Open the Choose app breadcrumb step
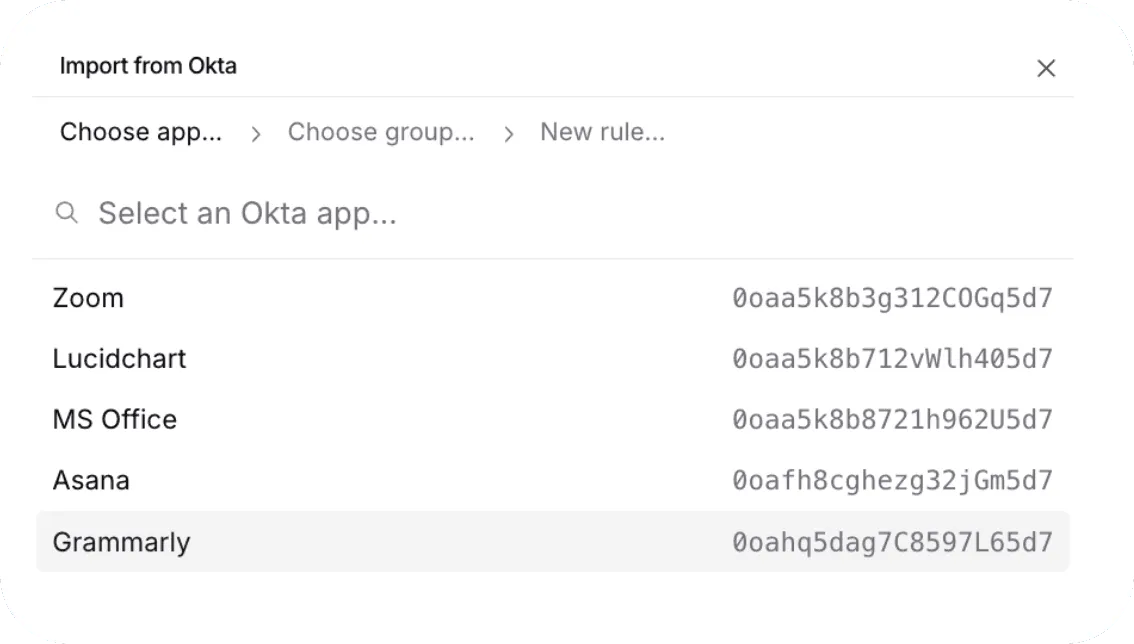Viewport: 1134px width, 644px height. point(140,131)
